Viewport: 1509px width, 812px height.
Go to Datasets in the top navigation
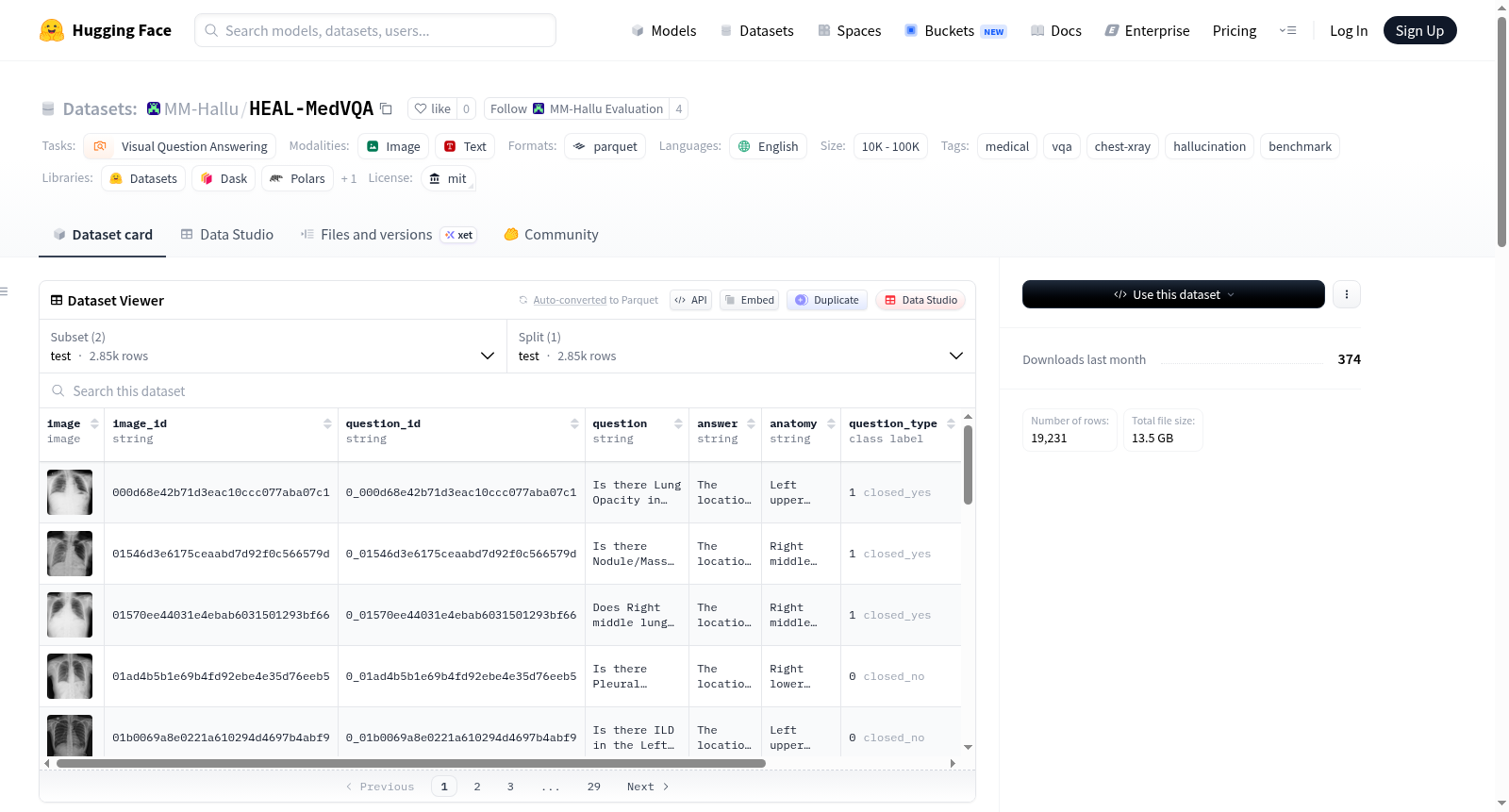[x=756, y=30]
